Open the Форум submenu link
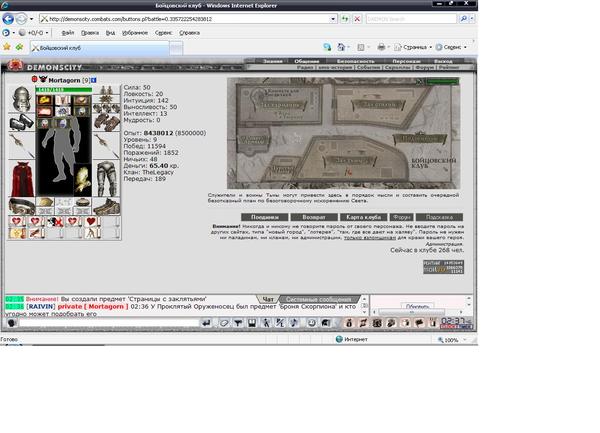 pyautogui.click(x=425, y=67)
